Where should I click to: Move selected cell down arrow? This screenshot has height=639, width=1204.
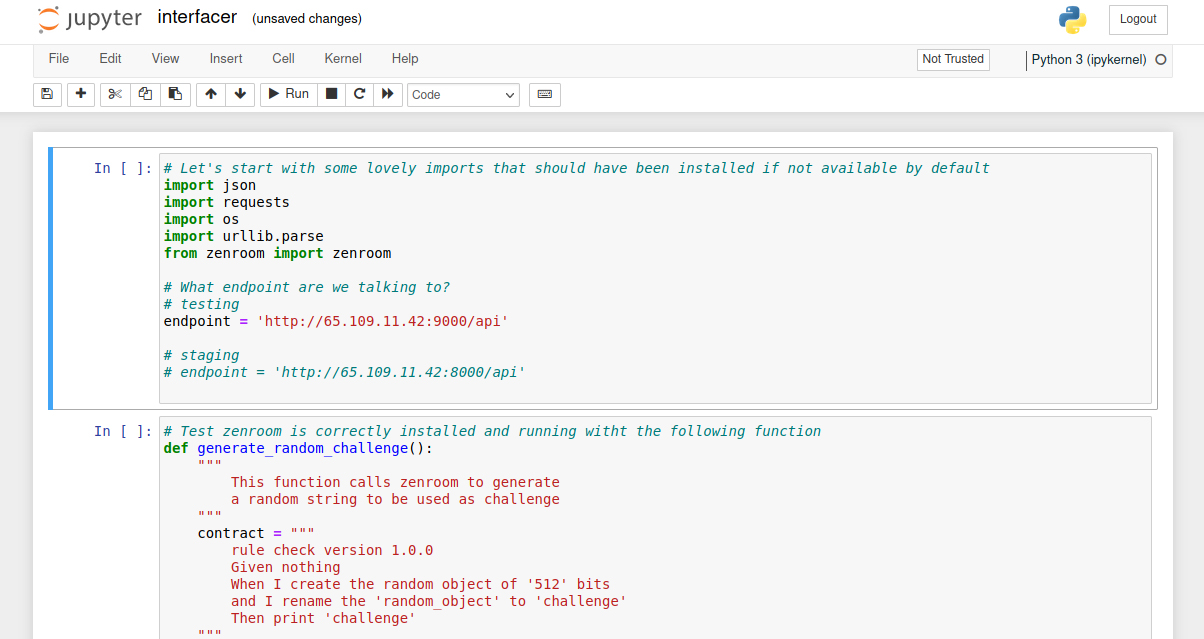click(x=240, y=94)
